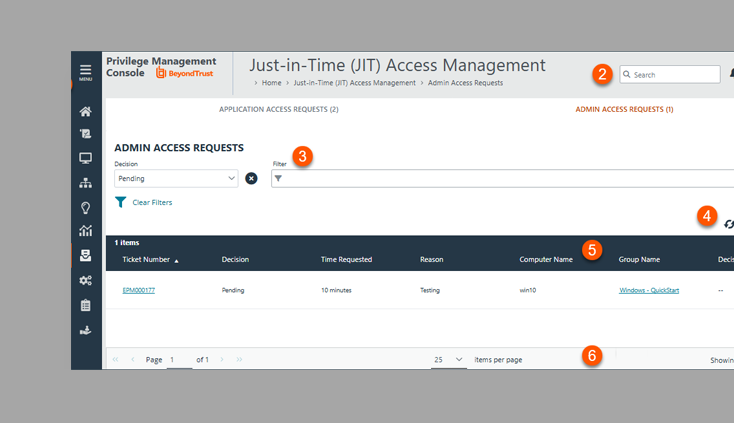Go to Home via sidebar house icon
Image resolution: width=734 pixels, height=423 pixels.
85,111
